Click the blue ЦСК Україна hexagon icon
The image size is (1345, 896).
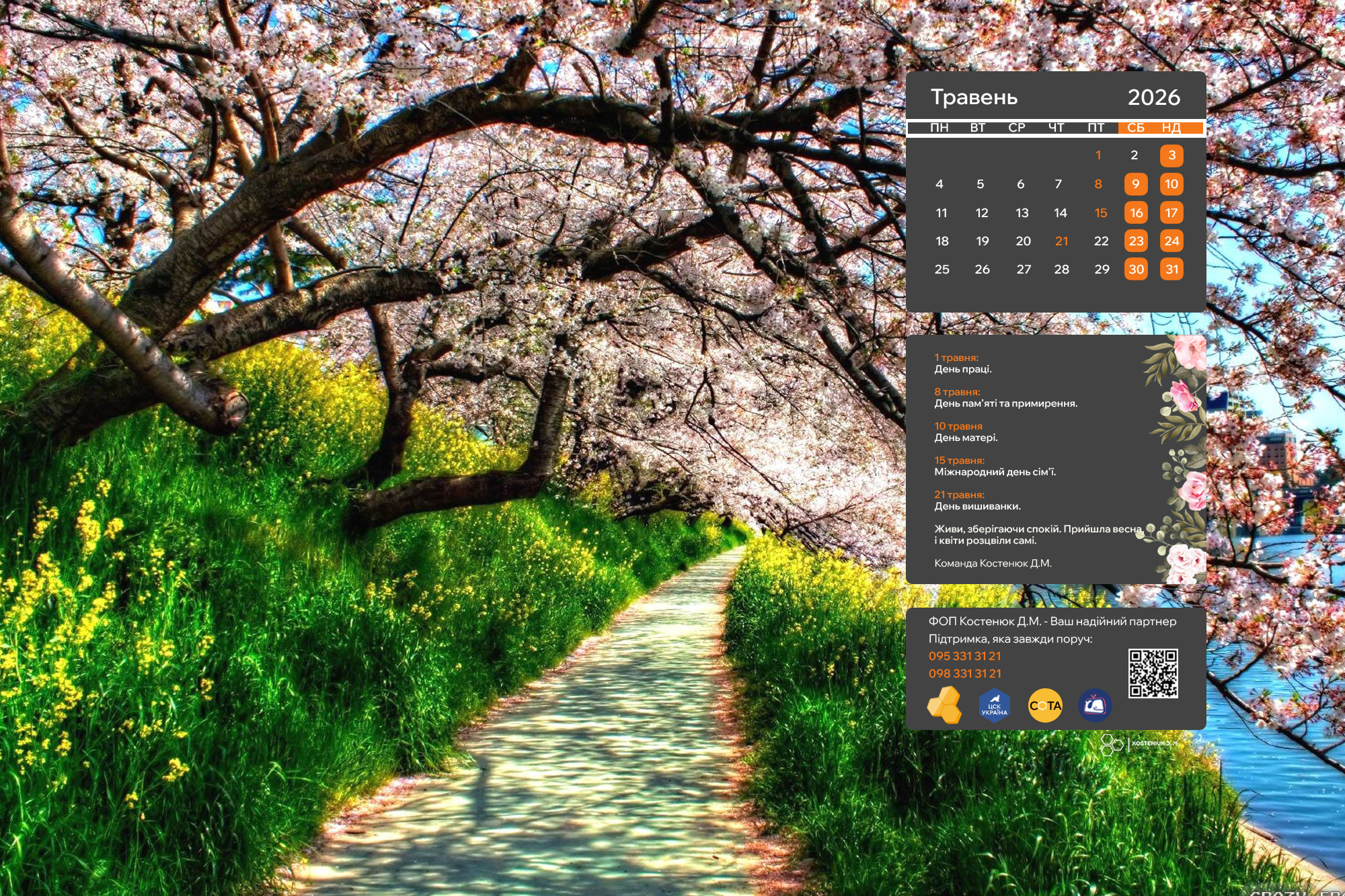click(995, 706)
